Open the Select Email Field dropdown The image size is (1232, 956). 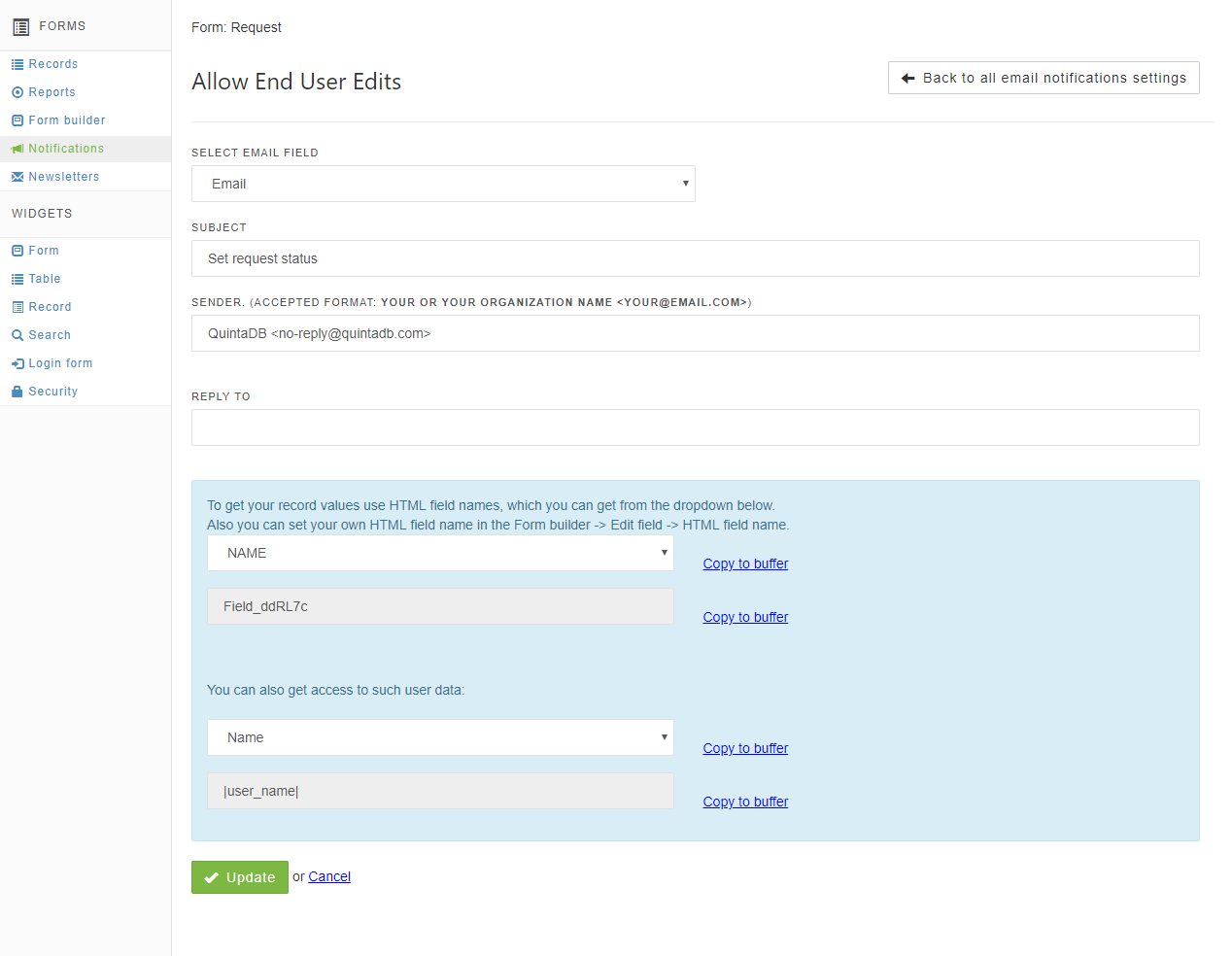(x=443, y=184)
